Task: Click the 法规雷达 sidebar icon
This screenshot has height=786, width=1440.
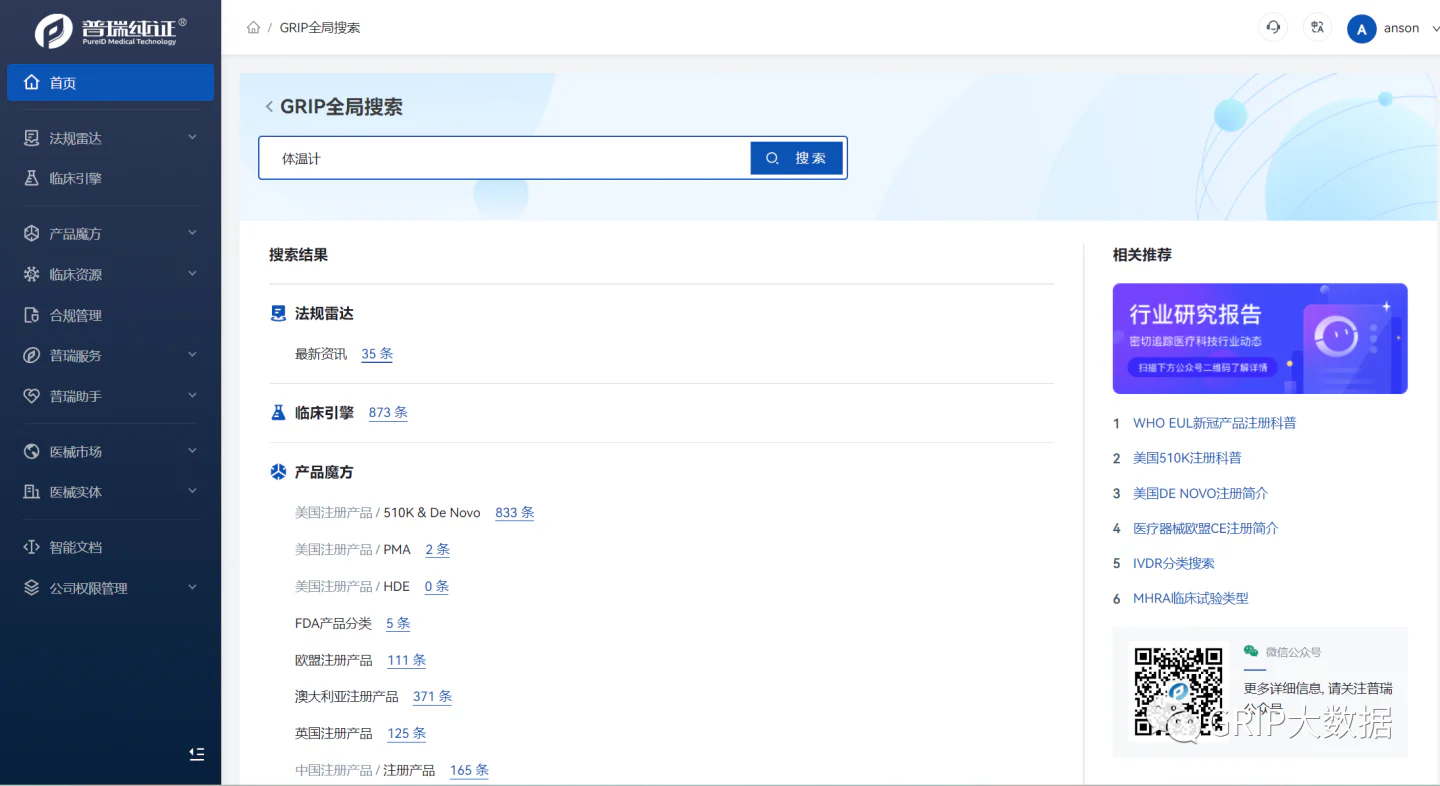Action: pos(32,138)
